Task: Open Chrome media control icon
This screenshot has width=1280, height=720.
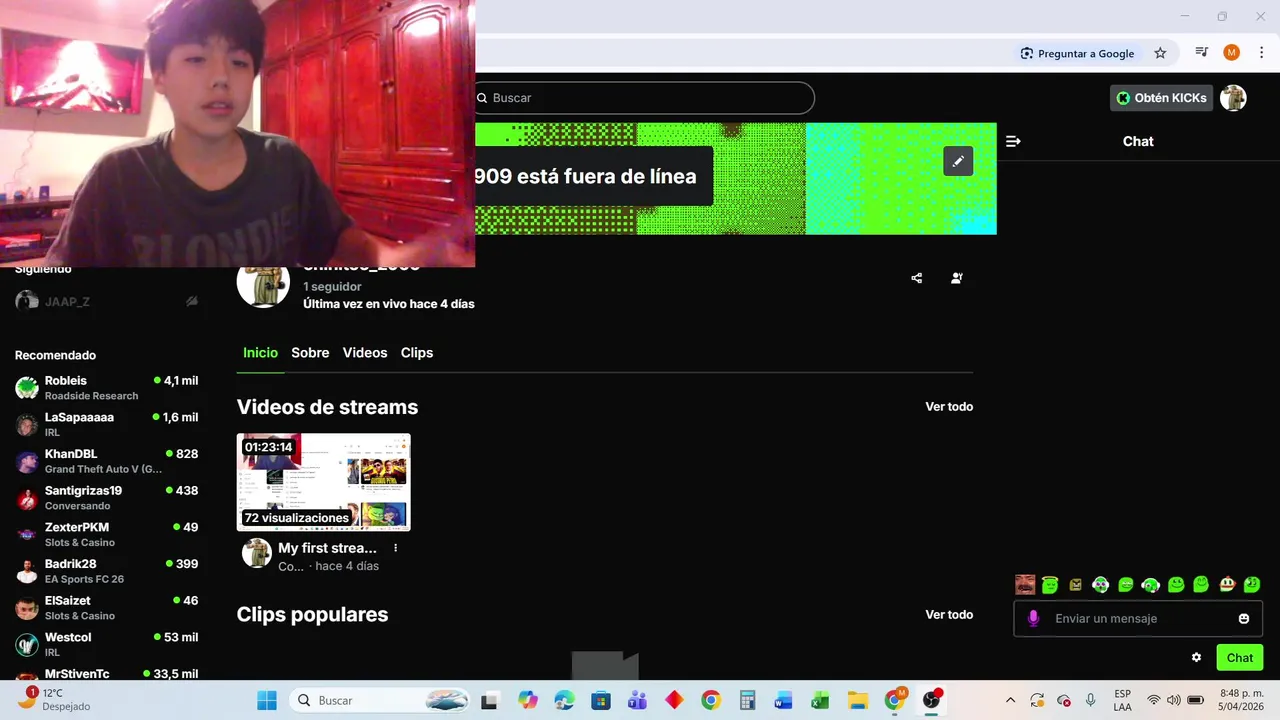Action: [1202, 53]
